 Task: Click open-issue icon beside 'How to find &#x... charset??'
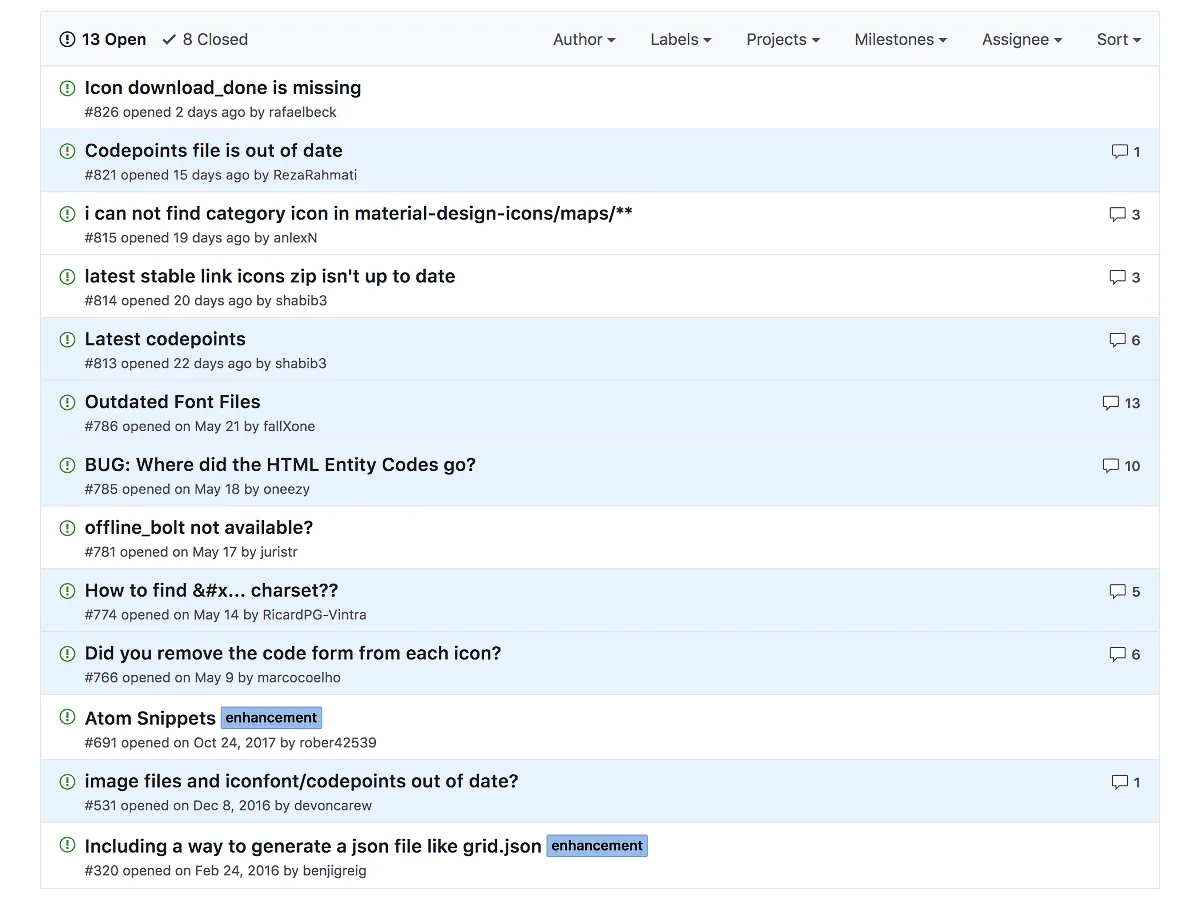coord(67,590)
